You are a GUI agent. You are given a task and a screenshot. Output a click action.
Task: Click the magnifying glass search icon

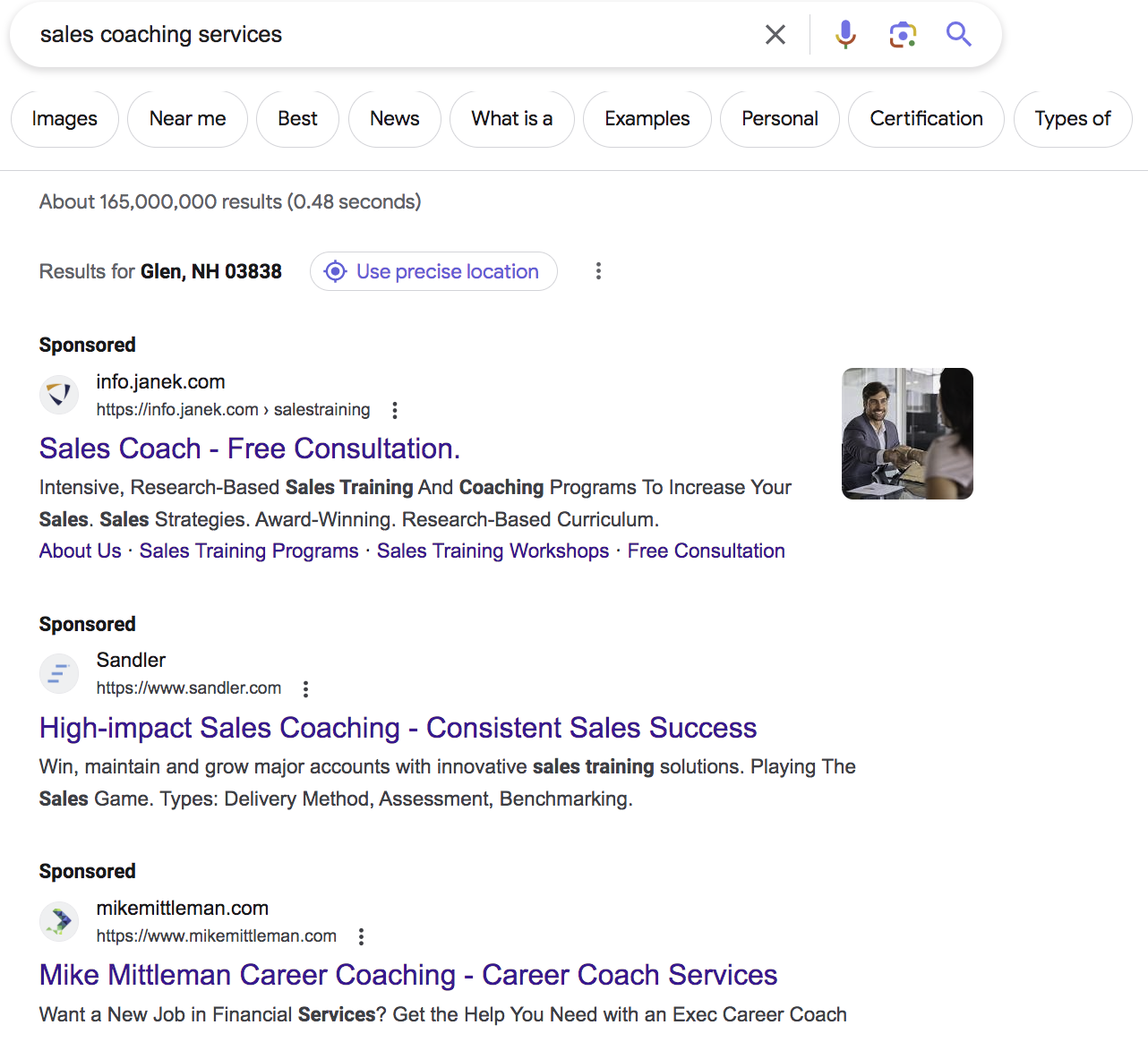tap(958, 35)
